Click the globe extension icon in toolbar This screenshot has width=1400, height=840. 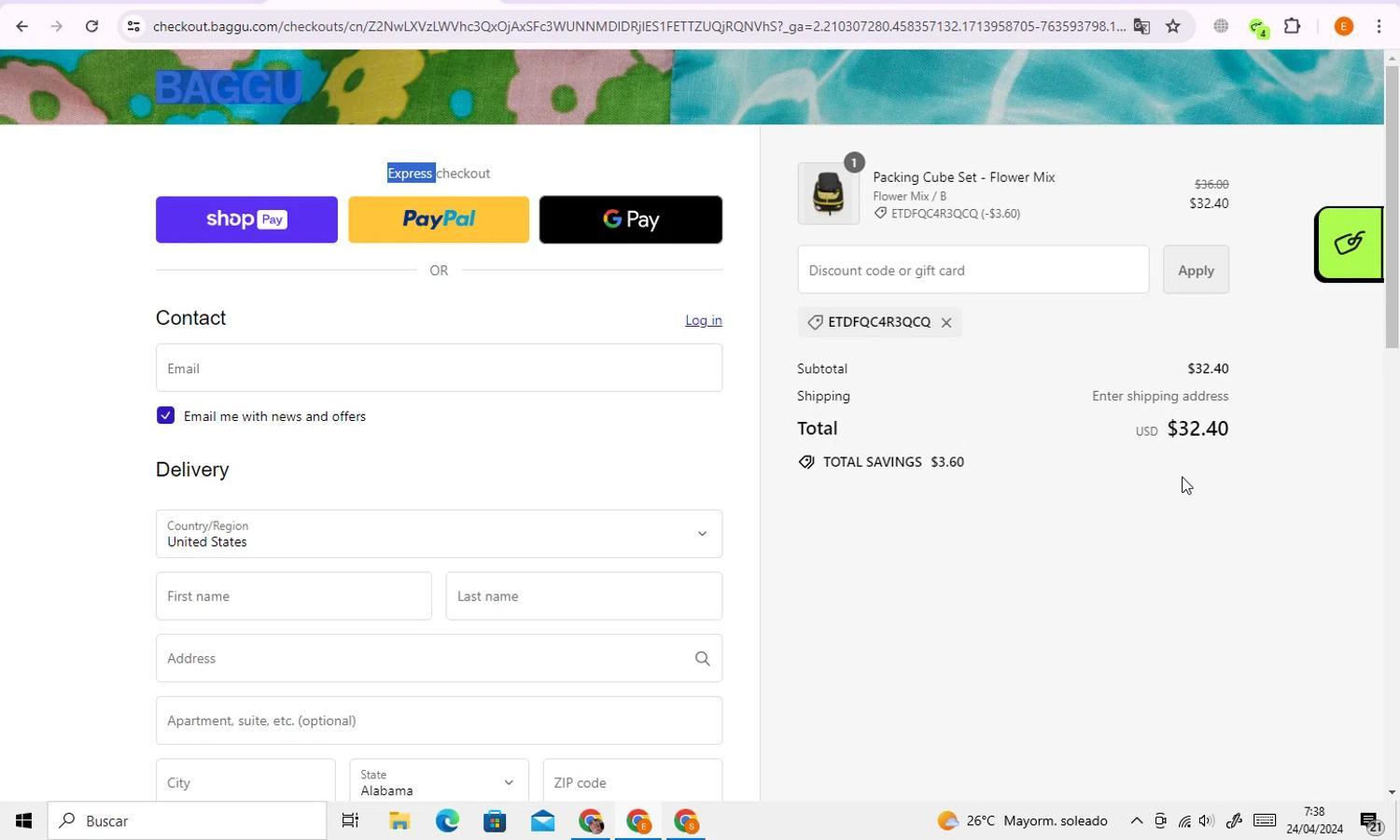(x=1221, y=26)
